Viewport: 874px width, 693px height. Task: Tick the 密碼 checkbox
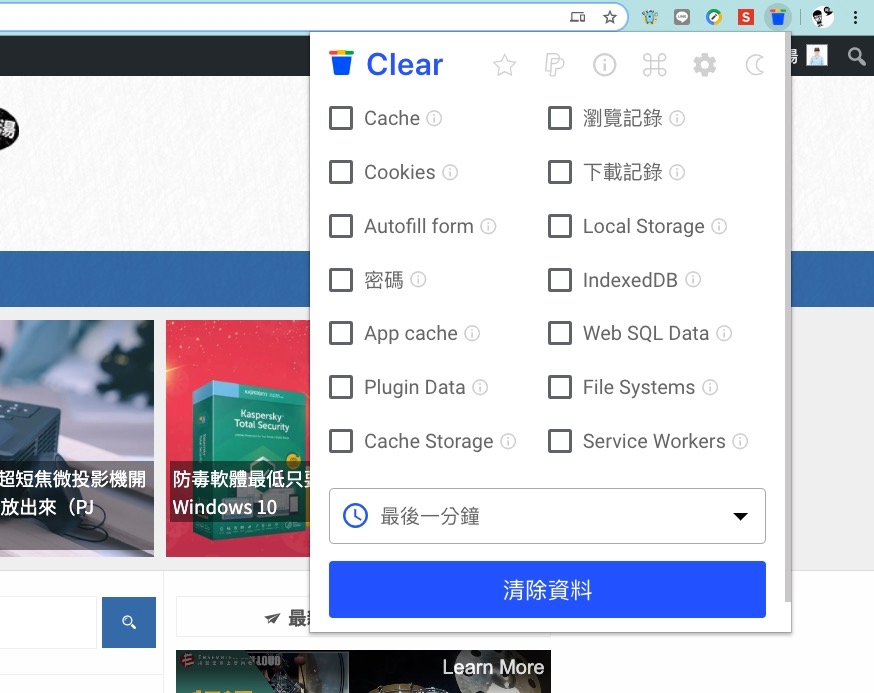pos(341,279)
